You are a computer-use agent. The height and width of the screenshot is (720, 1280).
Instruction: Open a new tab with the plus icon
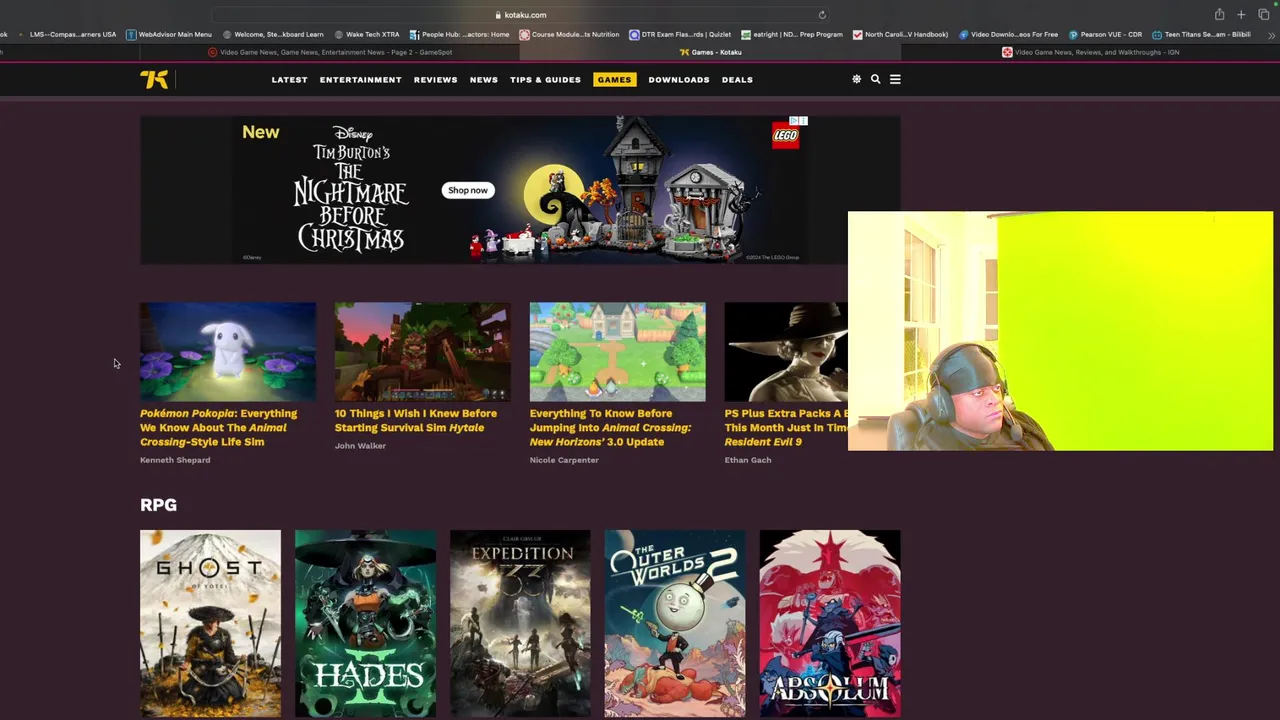[x=1241, y=14]
